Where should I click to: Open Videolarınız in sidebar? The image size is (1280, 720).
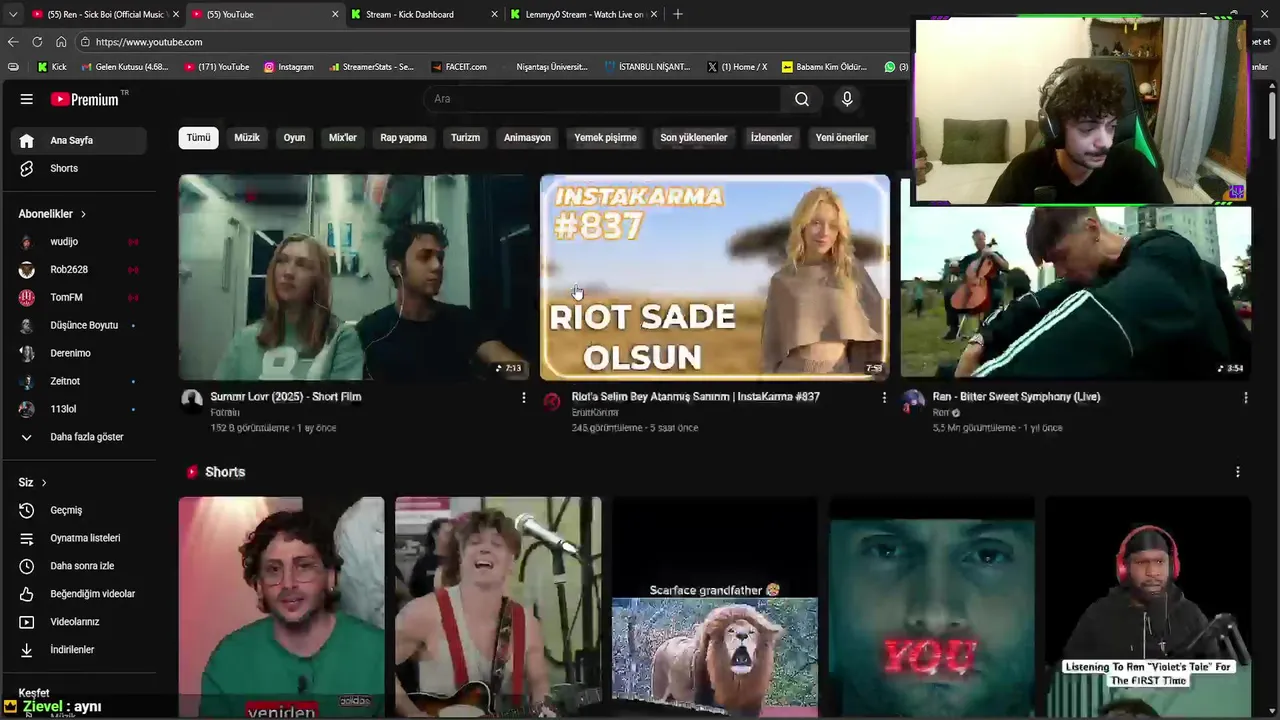tap(79, 623)
